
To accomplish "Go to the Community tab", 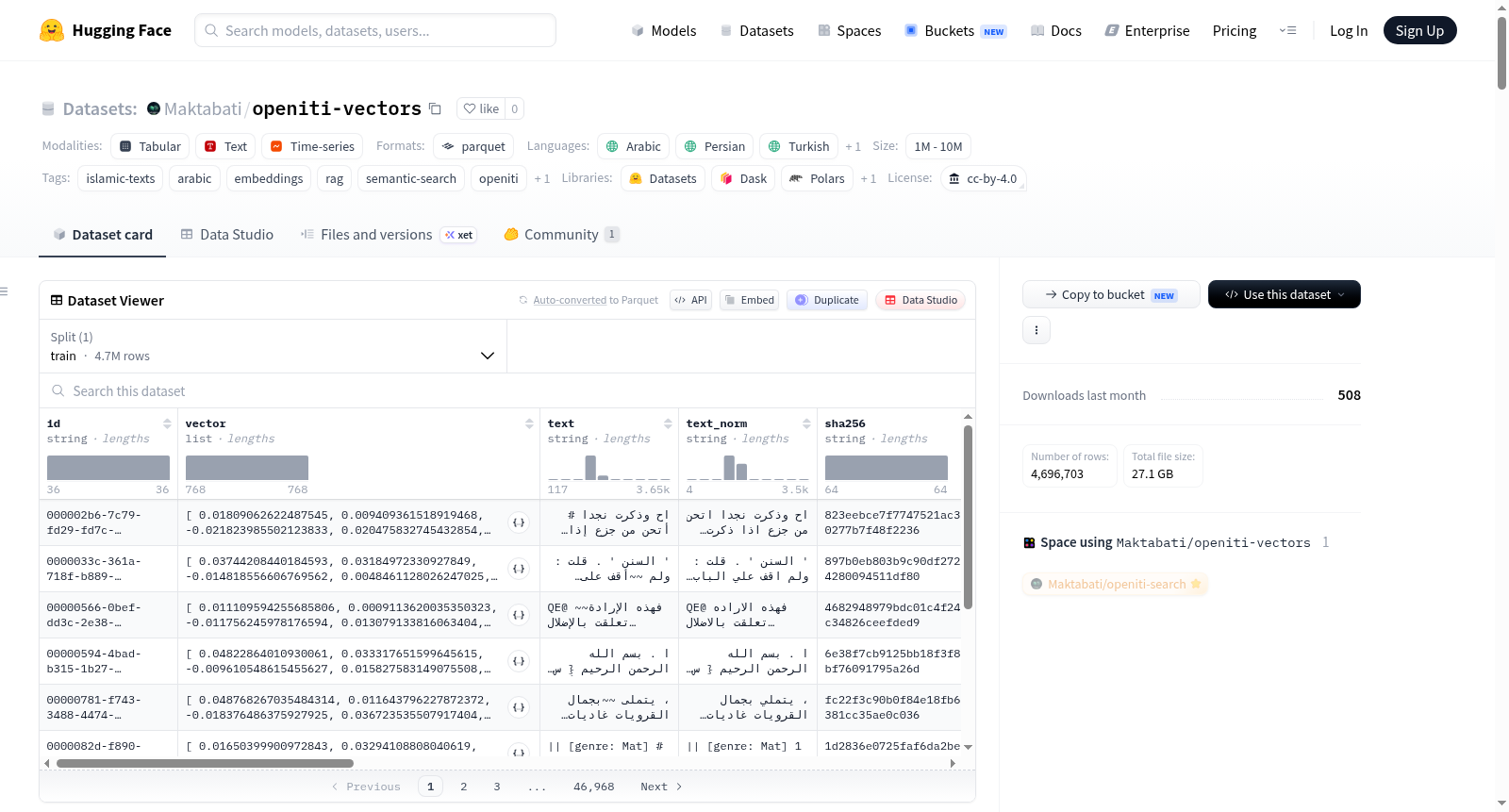I will tap(562, 235).
